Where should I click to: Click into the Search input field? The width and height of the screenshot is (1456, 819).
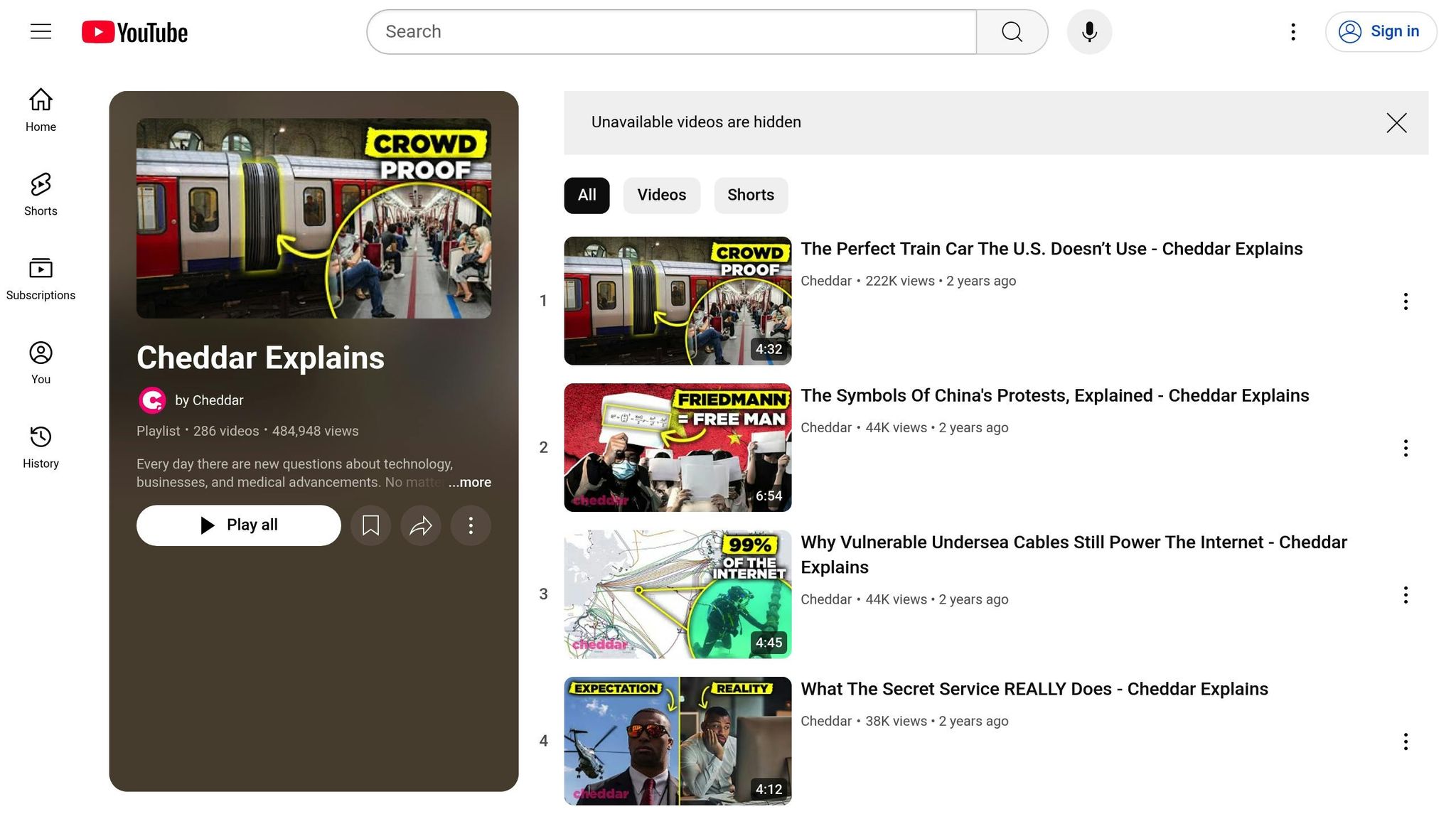pos(671,32)
